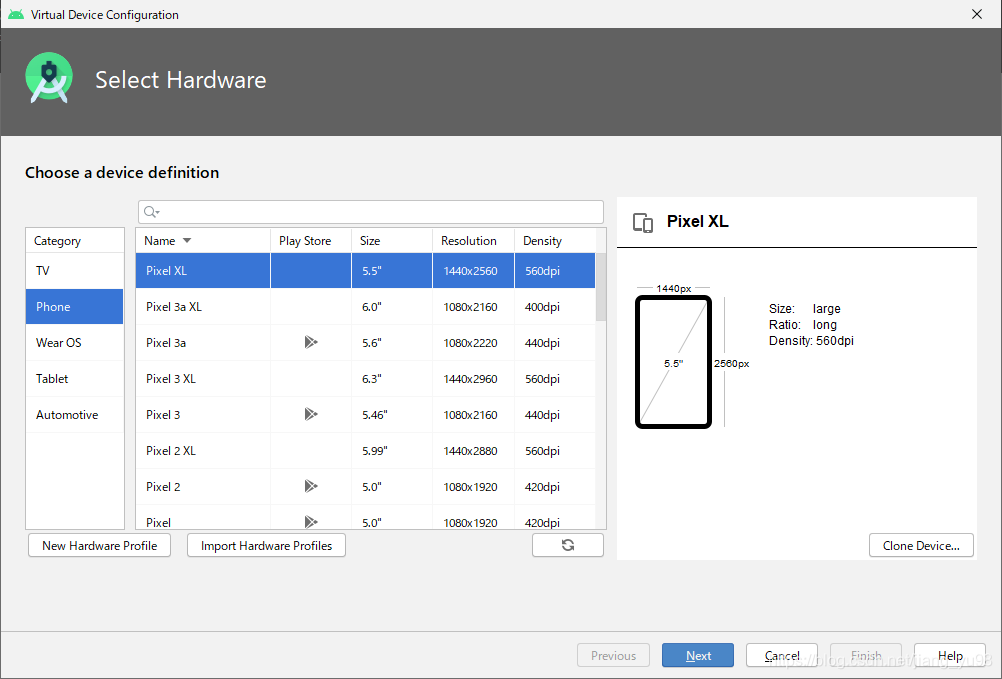
Task: Select the Pixel XL device row
Action: point(366,271)
